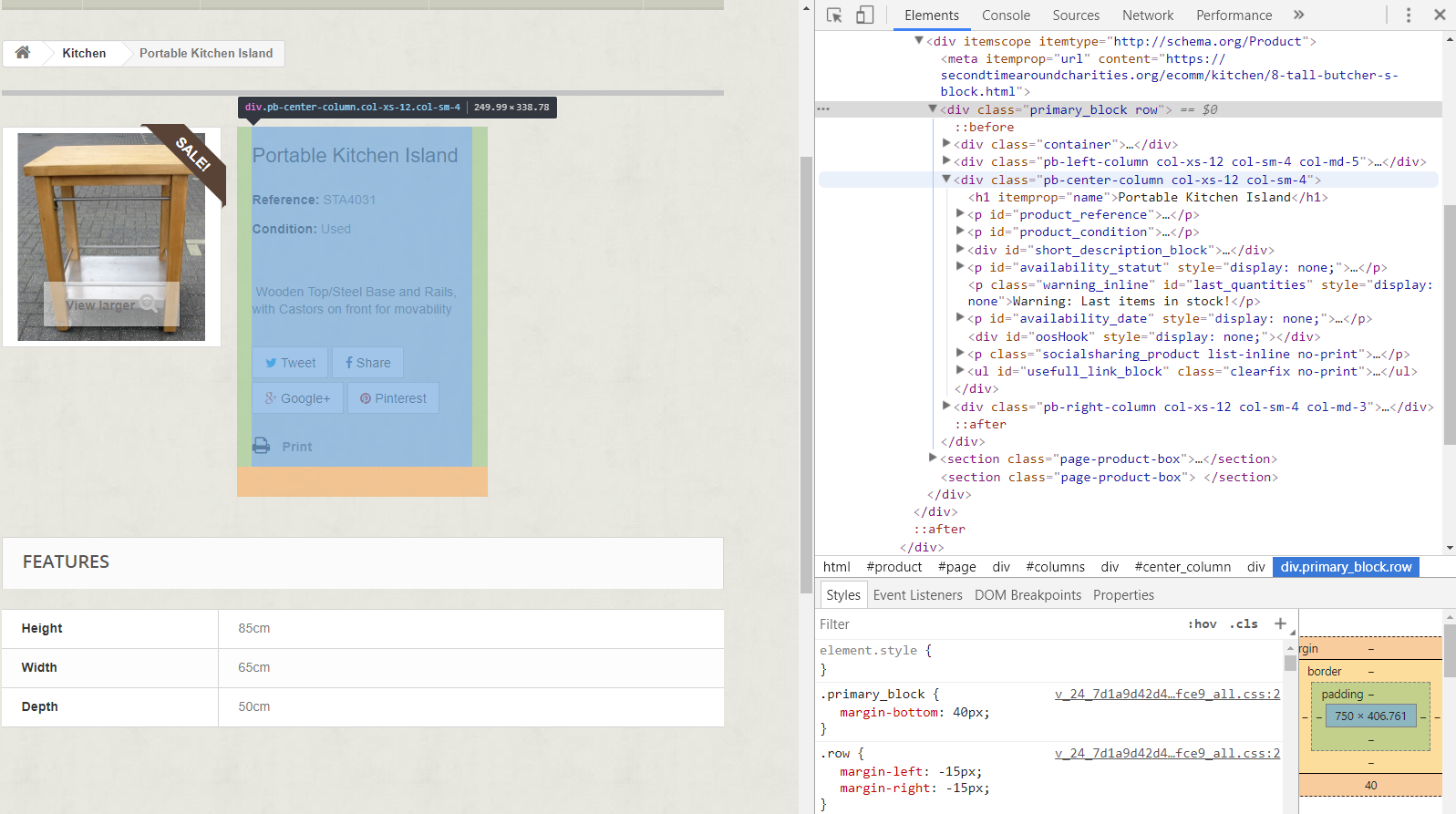The image size is (1456, 814).
Task: Expand the page-product-box section node
Action: coord(933,459)
